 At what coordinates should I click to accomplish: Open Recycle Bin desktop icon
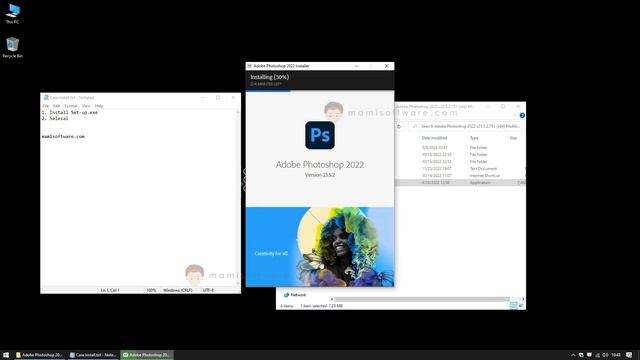(13, 47)
